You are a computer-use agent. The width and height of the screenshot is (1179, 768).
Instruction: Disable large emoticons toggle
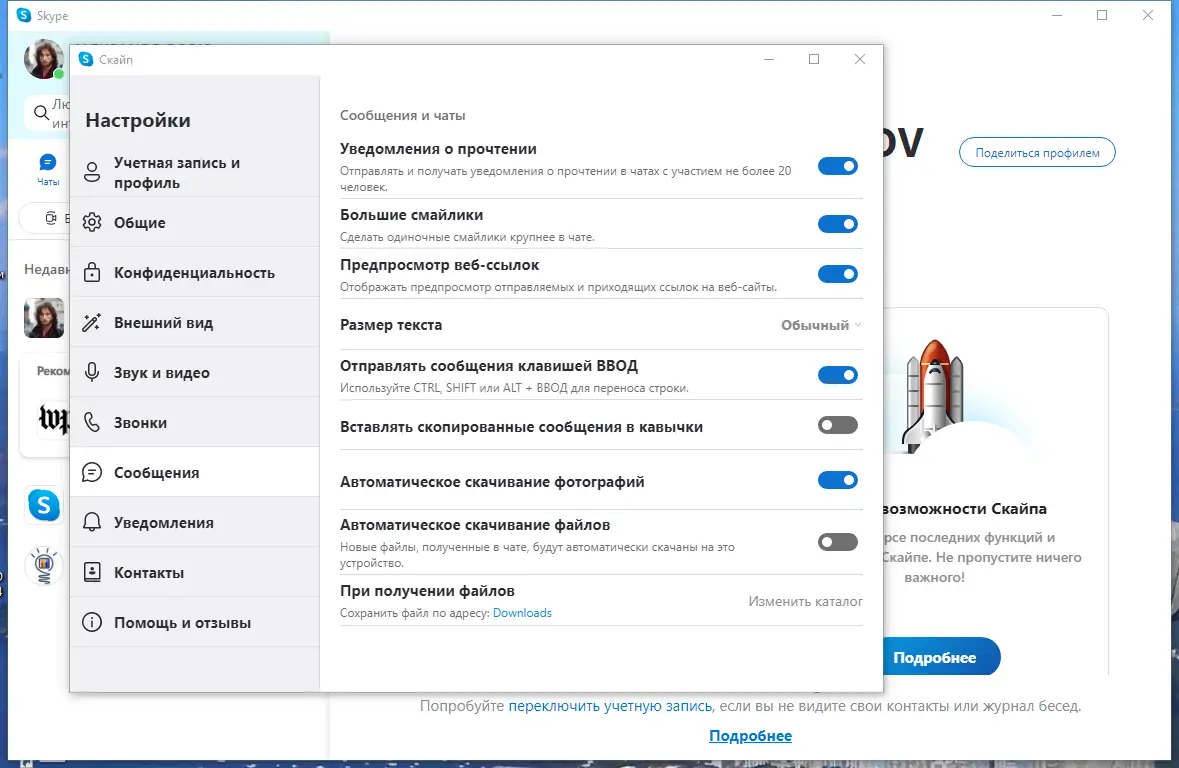(838, 223)
